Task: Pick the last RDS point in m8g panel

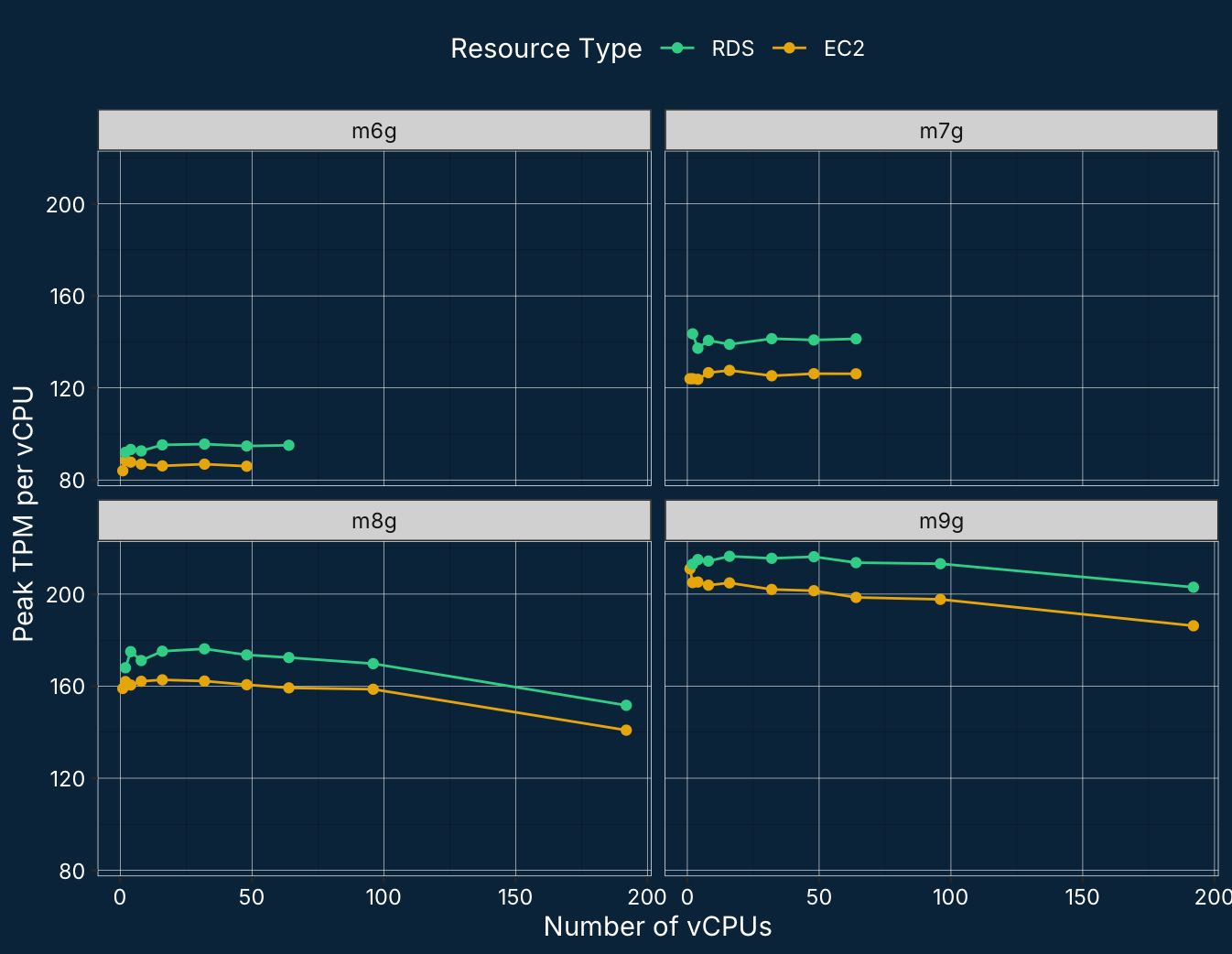Action: [626, 705]
